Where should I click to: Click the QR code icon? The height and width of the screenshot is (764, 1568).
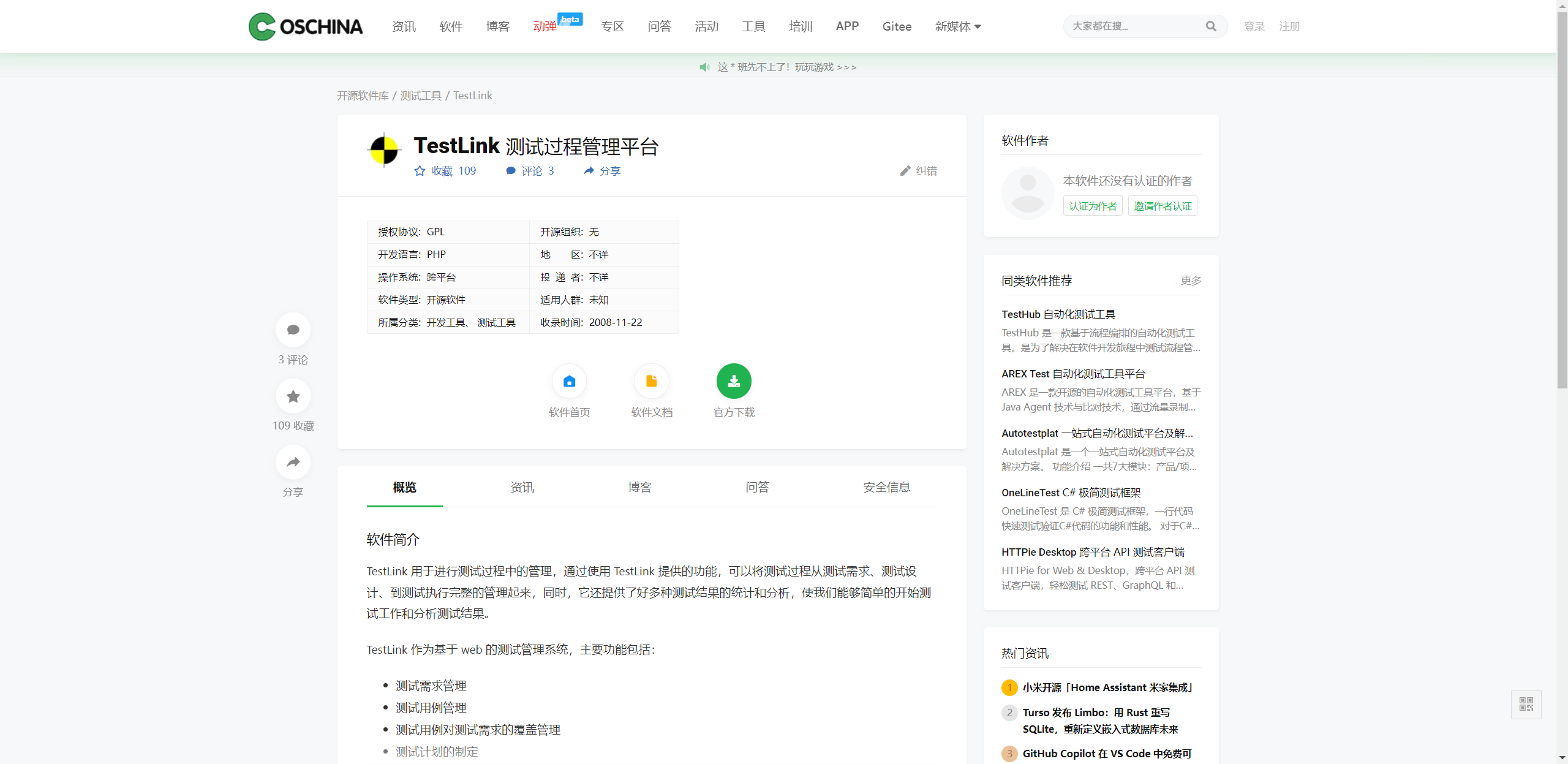coord(1526,704)
